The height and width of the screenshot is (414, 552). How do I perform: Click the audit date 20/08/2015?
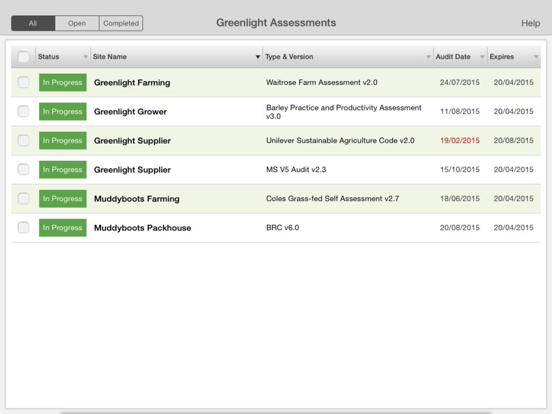460,228
